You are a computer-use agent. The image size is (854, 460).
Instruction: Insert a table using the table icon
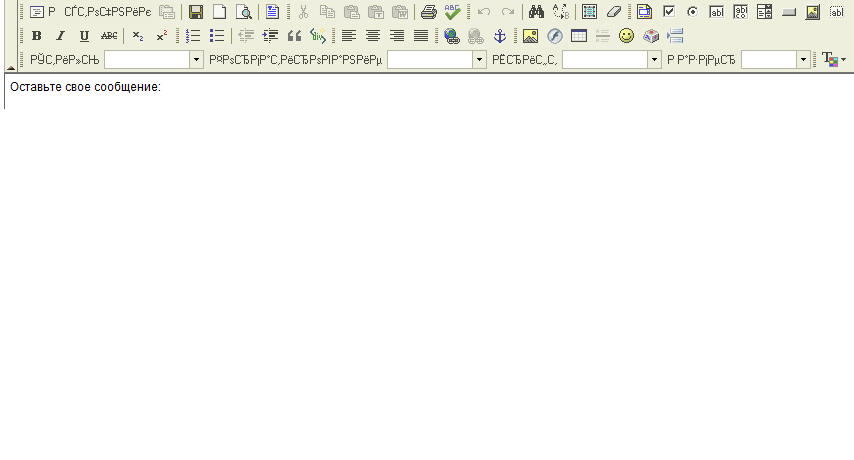click(x=579, y=36)
